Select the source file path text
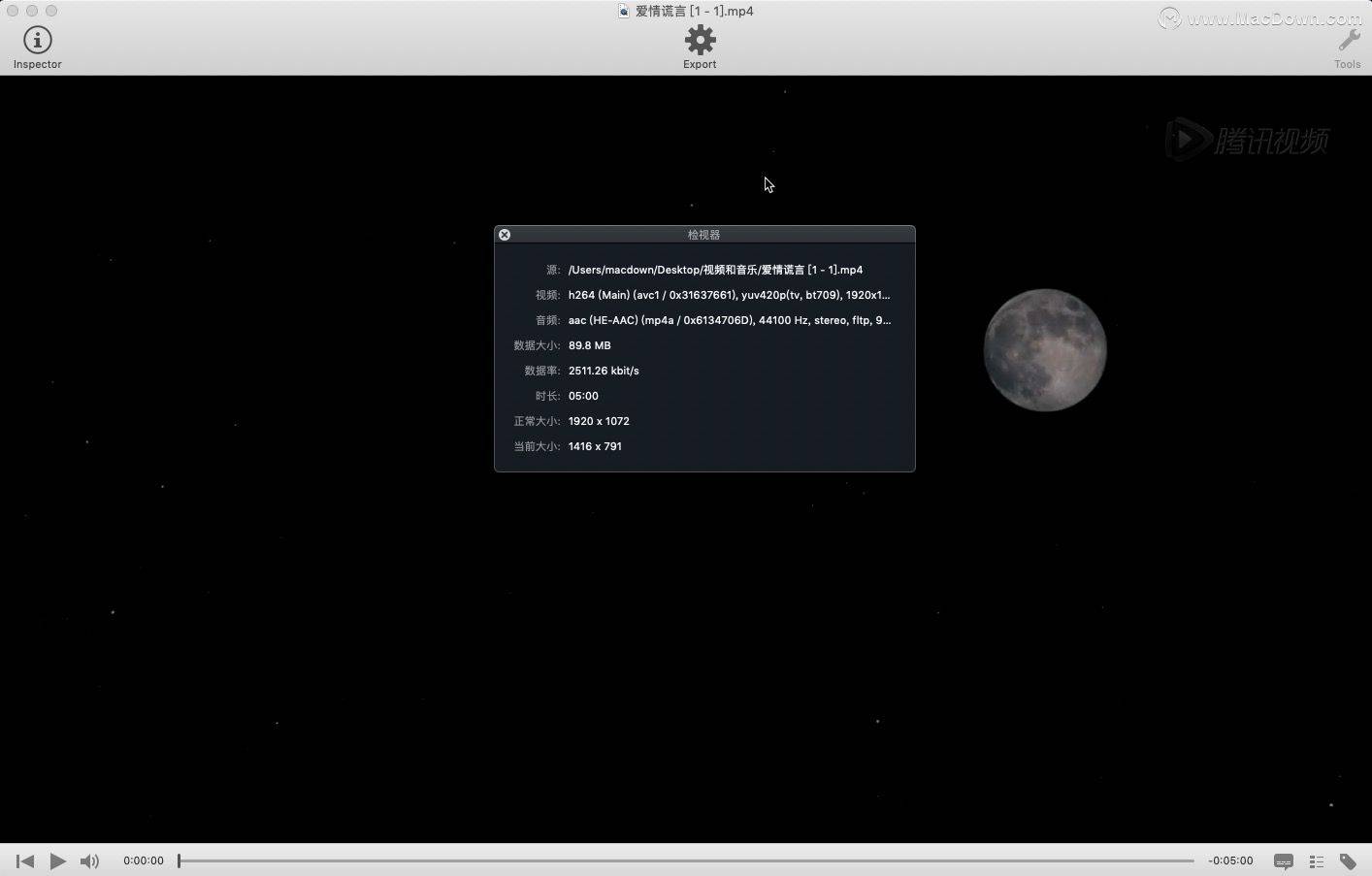Image resolution: width=1372 pixels, height=876 pixels. click(715, 270)
